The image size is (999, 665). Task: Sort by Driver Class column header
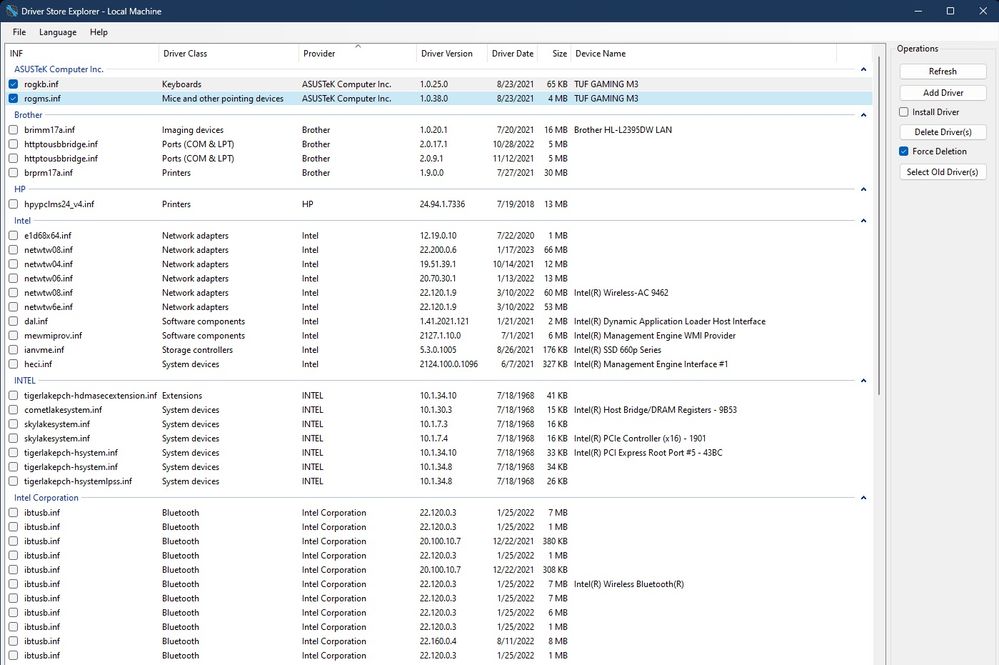[x=228, y=54]
